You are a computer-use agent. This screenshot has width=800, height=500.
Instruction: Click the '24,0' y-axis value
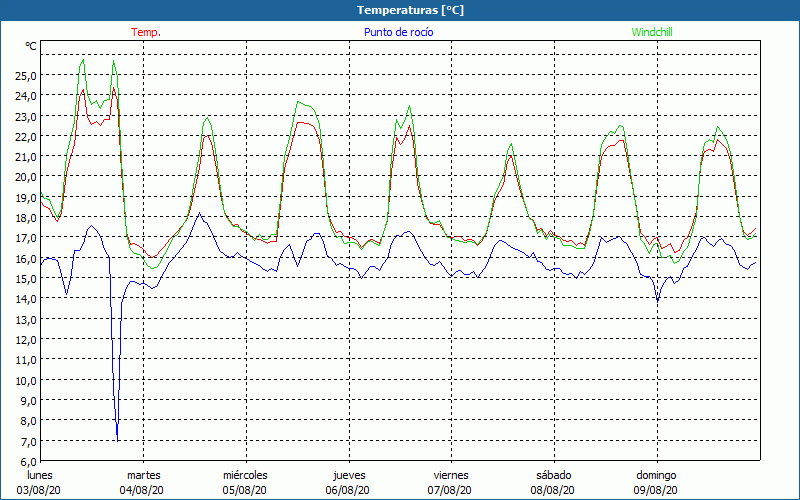(26, 96)
